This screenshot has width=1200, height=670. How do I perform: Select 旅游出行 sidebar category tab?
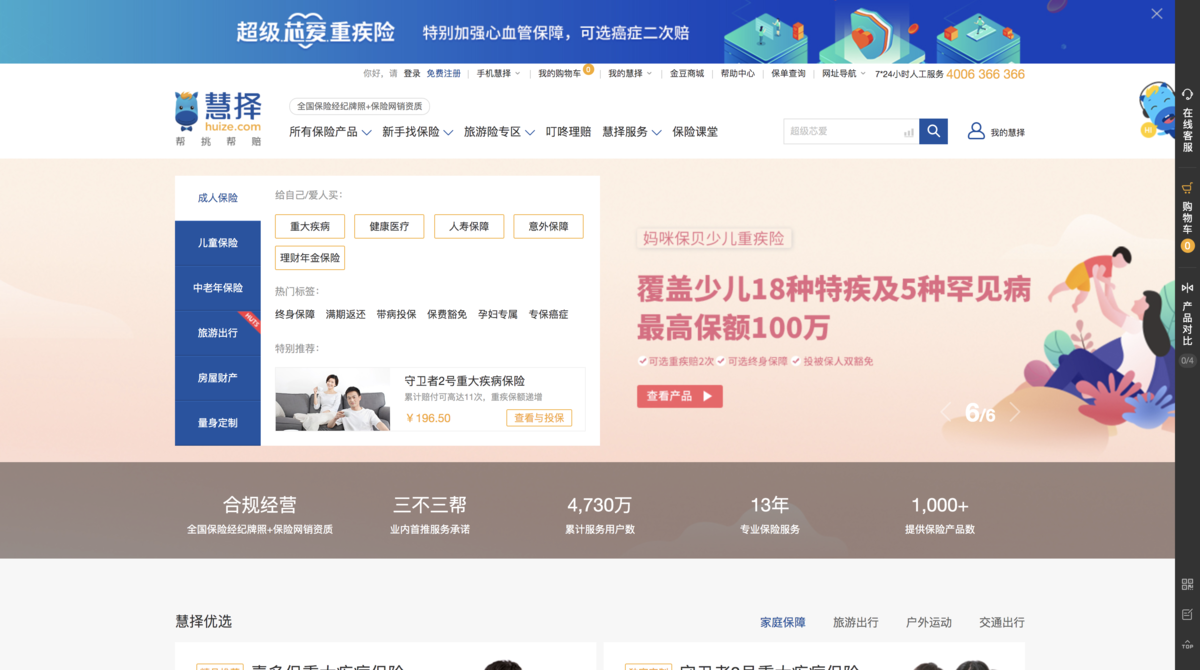tap(218, 333)
